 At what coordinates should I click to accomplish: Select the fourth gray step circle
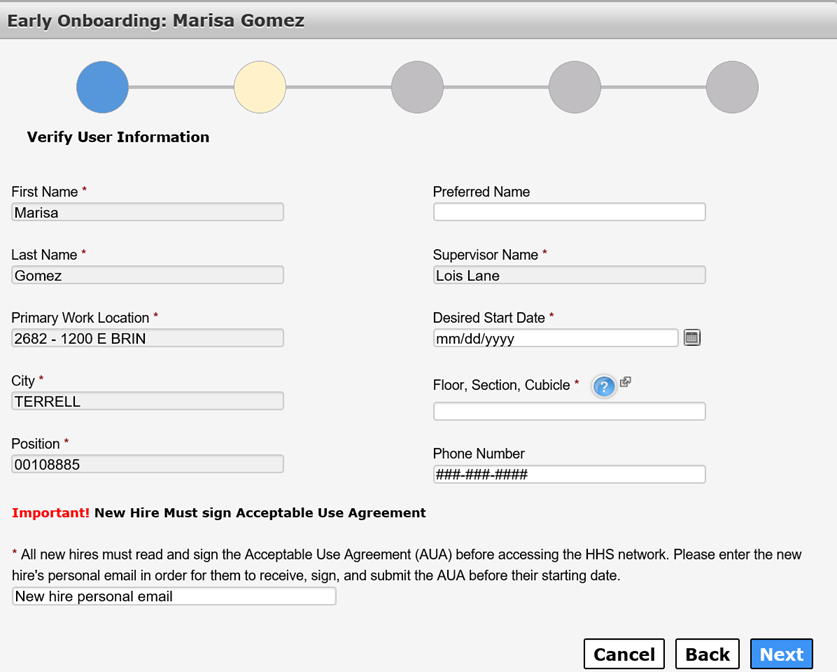575,87
